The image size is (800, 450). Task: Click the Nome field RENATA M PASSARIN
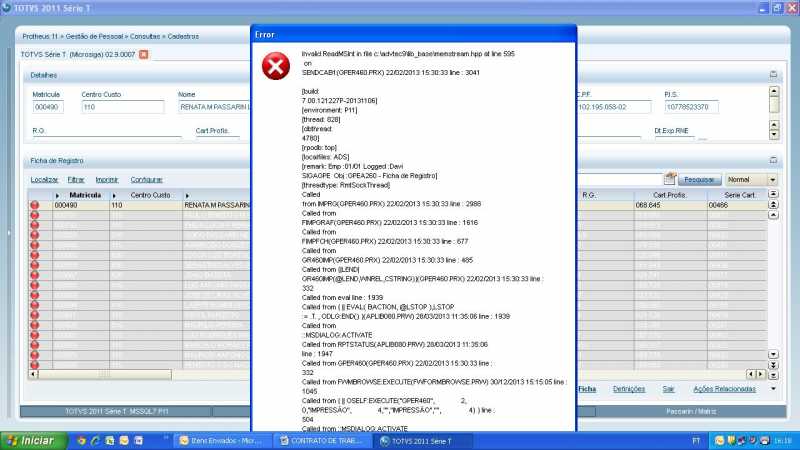click(214, 107)
